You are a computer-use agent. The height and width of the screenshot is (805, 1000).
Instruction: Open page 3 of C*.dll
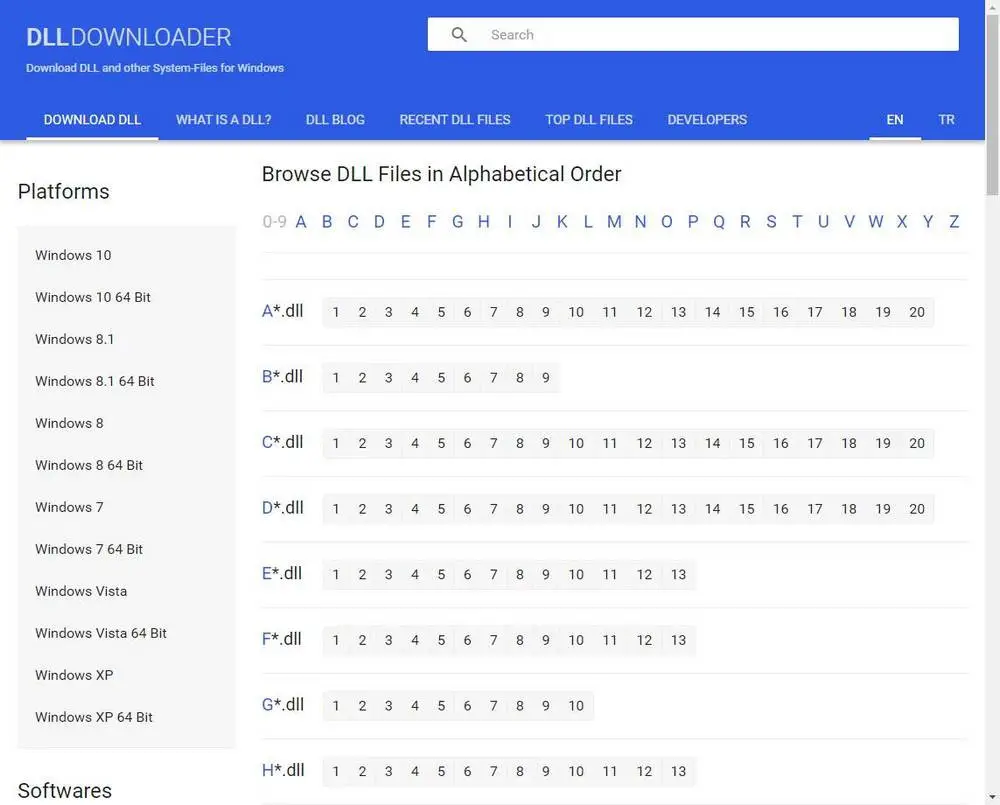pos(388,443)
